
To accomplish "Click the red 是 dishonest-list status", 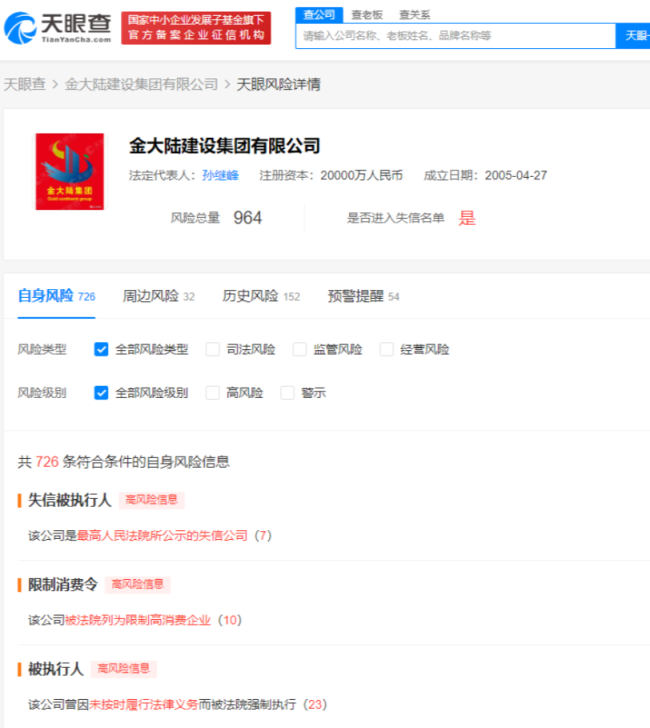I will 467,218.
